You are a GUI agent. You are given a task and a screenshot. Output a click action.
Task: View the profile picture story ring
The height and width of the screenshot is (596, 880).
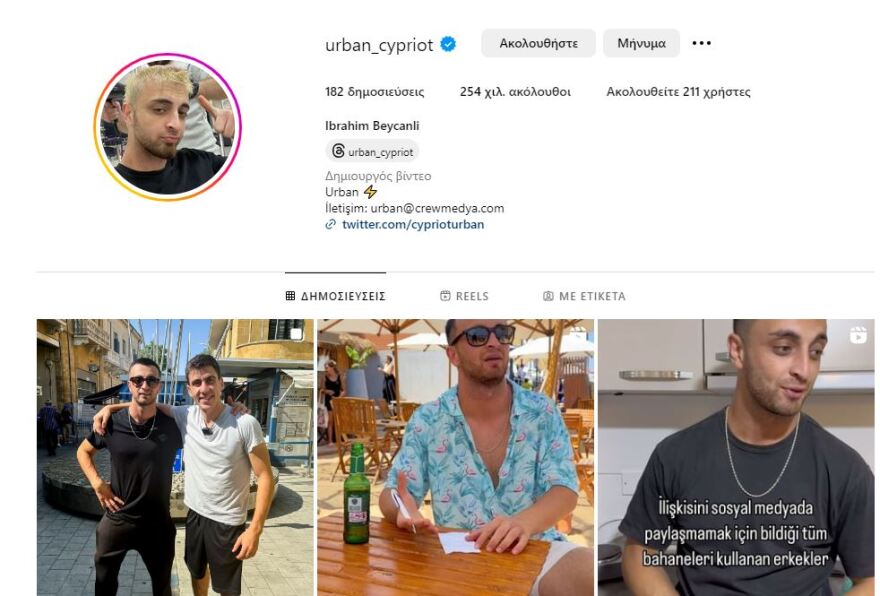point(167,127)
